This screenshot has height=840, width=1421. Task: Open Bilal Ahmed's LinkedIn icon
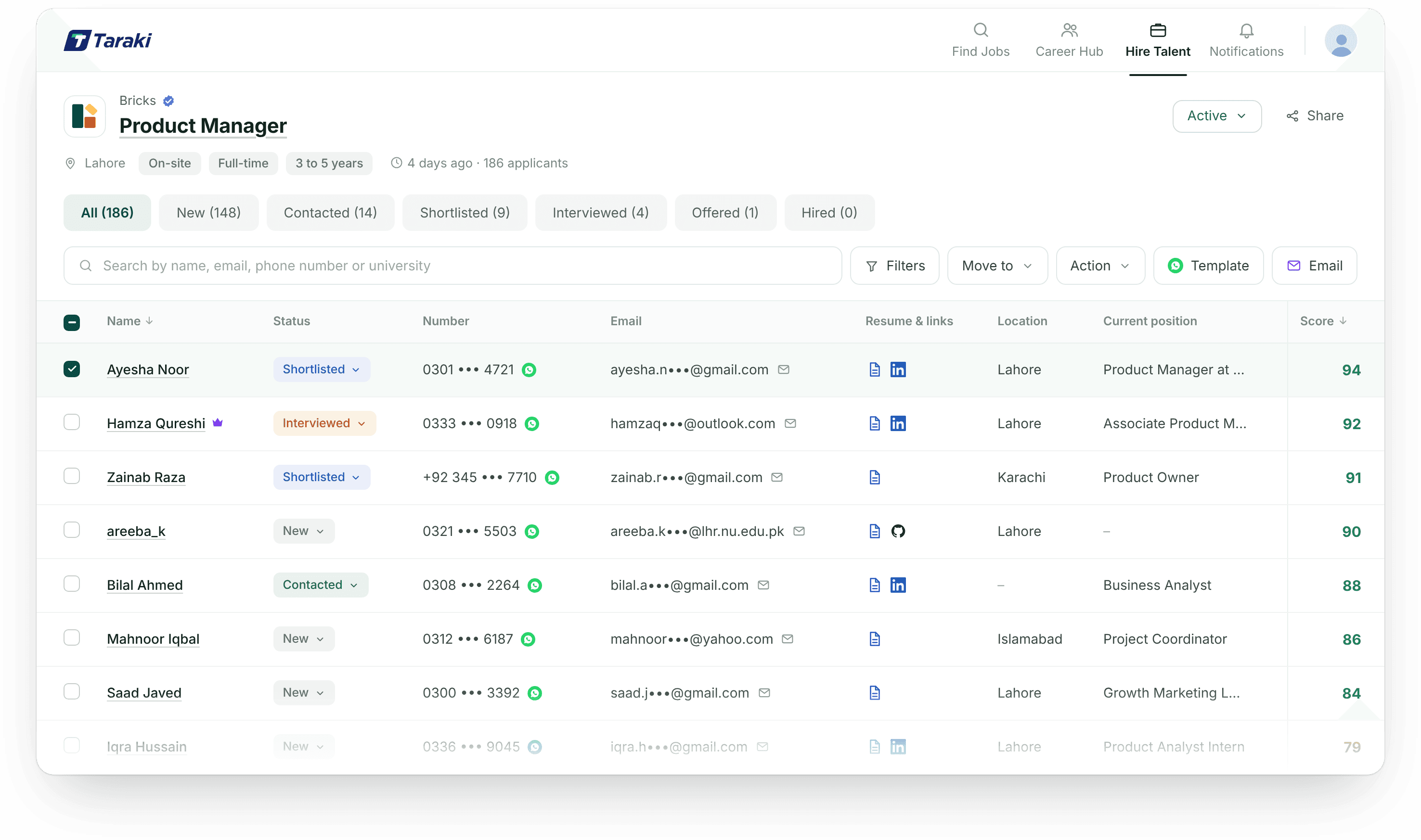pos(898,585)
